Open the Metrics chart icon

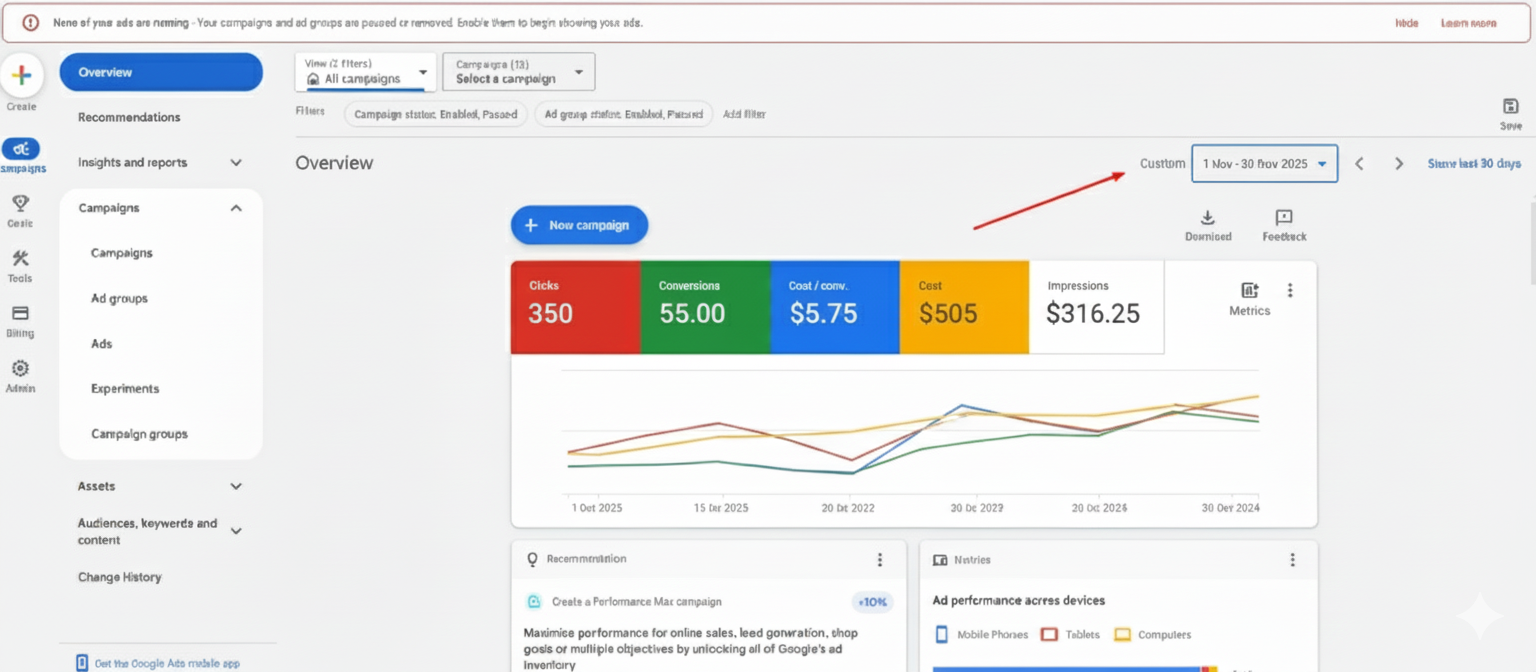[x=1249, y=291]
